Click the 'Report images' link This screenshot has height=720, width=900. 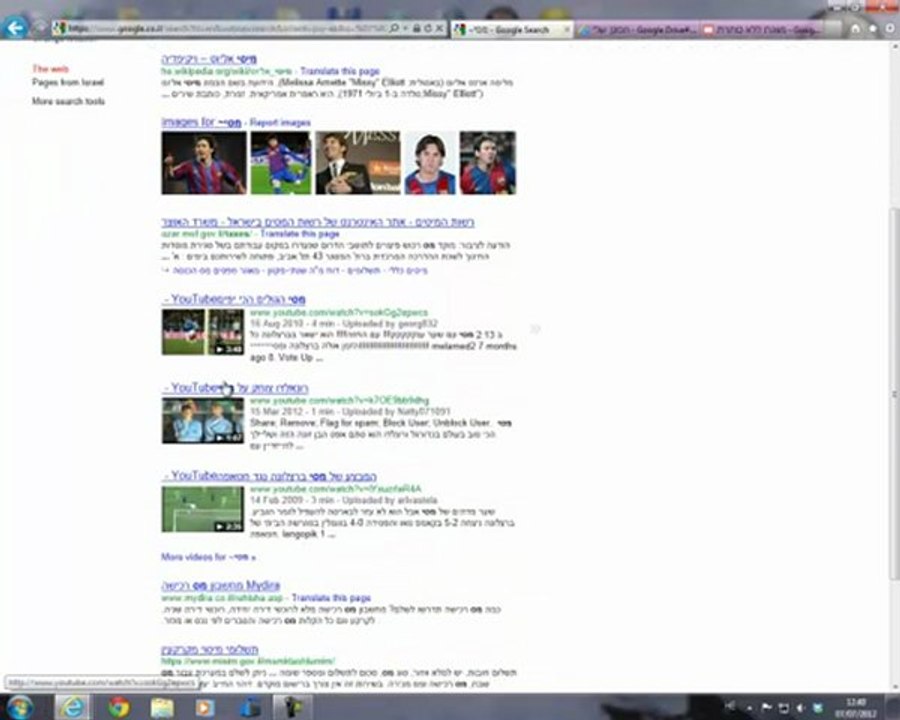(x=280, y=122)
